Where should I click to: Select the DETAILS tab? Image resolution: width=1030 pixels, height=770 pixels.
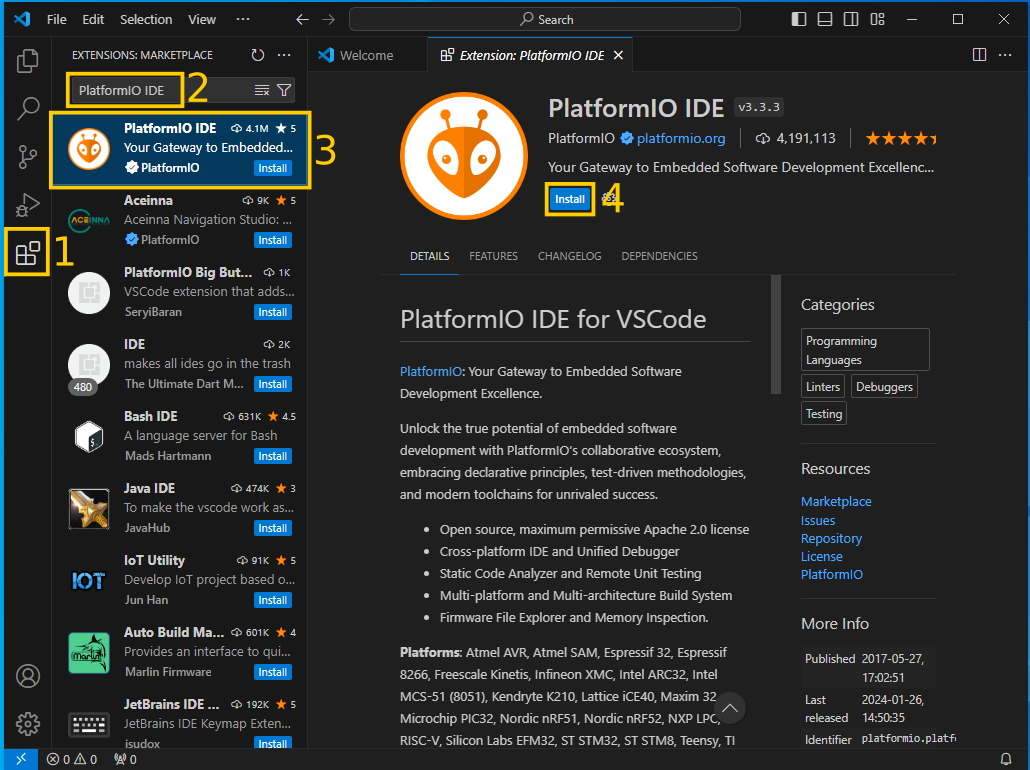point(430,256)
